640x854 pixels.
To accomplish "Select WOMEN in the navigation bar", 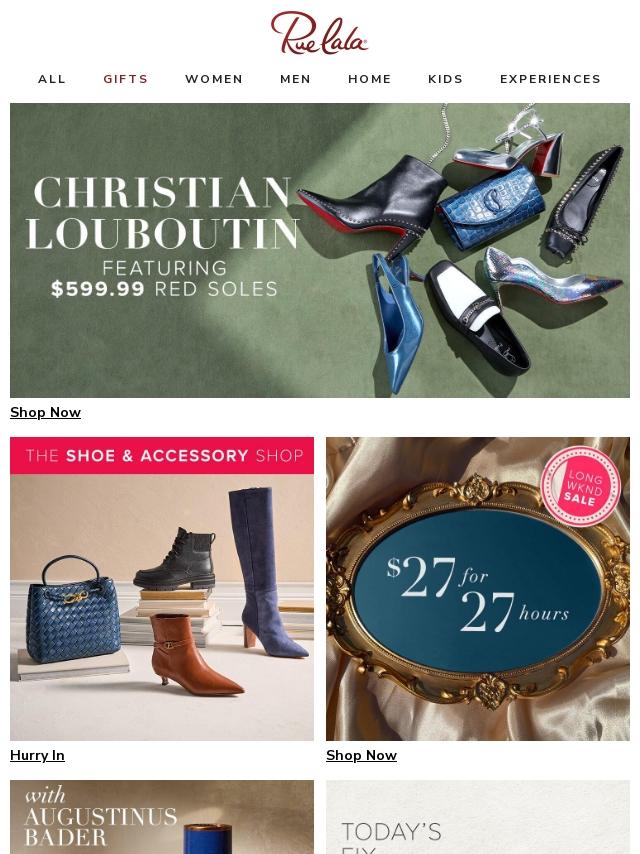I will tap(214, 79).
